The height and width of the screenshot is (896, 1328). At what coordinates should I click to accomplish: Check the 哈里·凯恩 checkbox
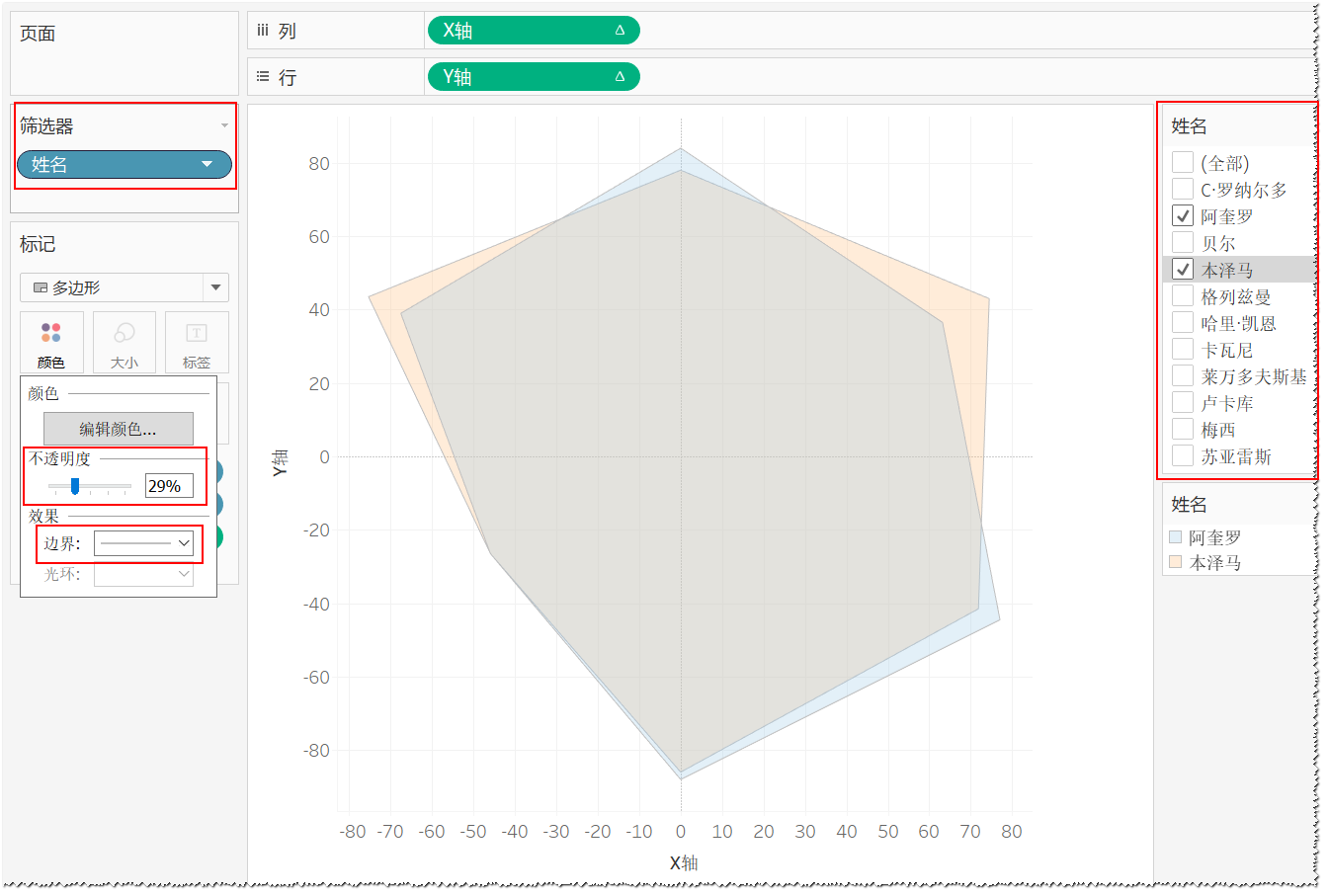coord(1182,322)
